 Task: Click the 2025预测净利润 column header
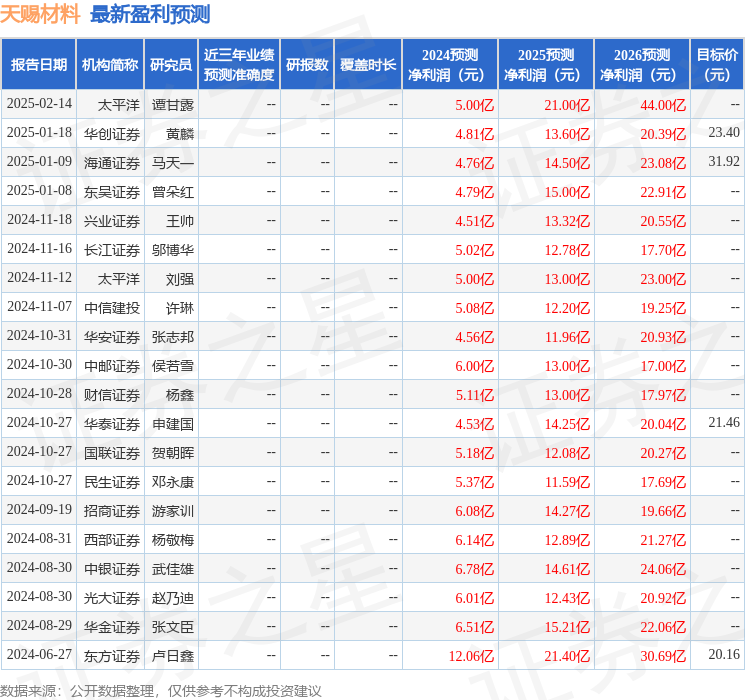point(545,65)
